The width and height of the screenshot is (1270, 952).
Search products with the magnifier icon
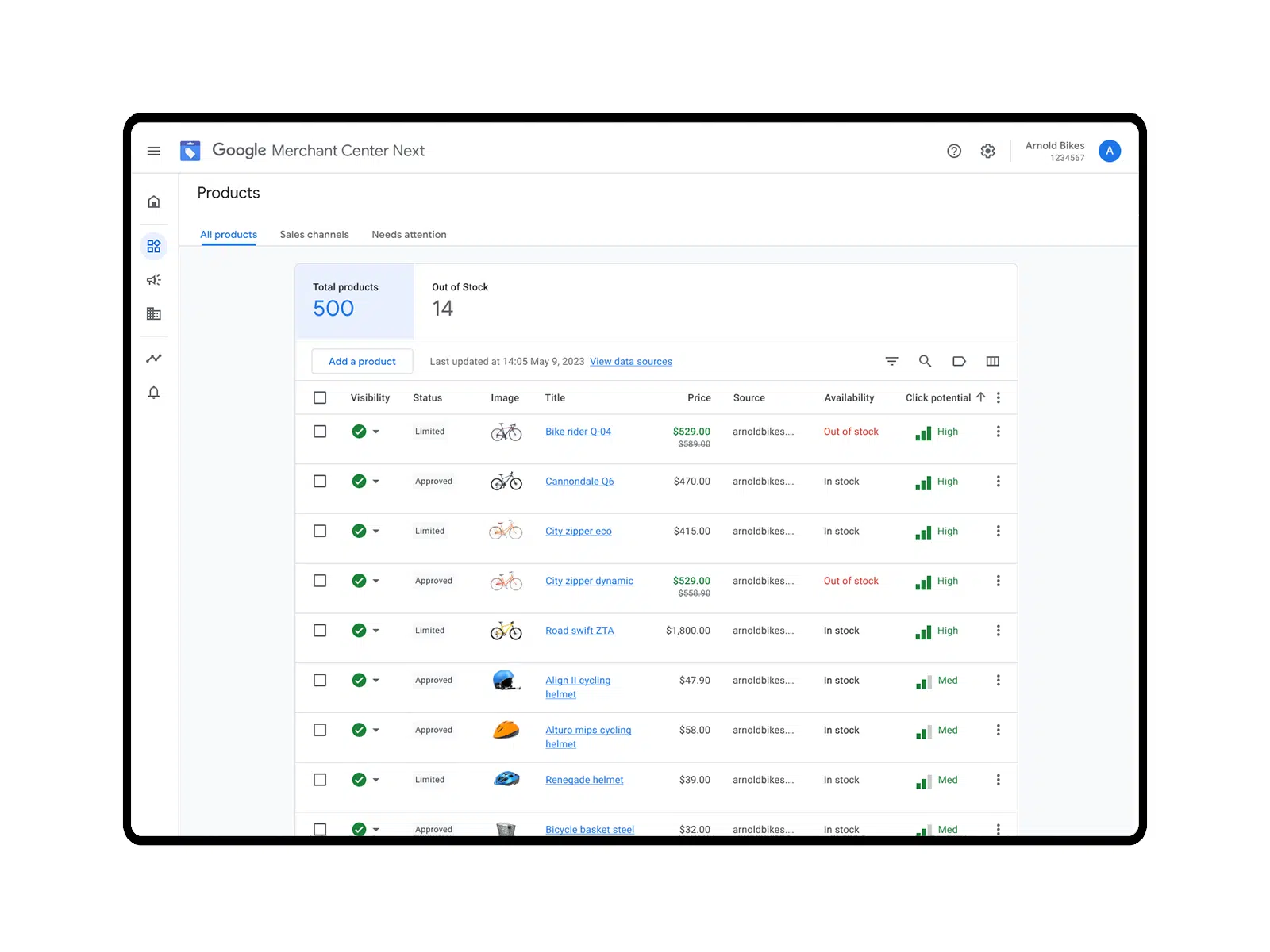pos(925,361)
